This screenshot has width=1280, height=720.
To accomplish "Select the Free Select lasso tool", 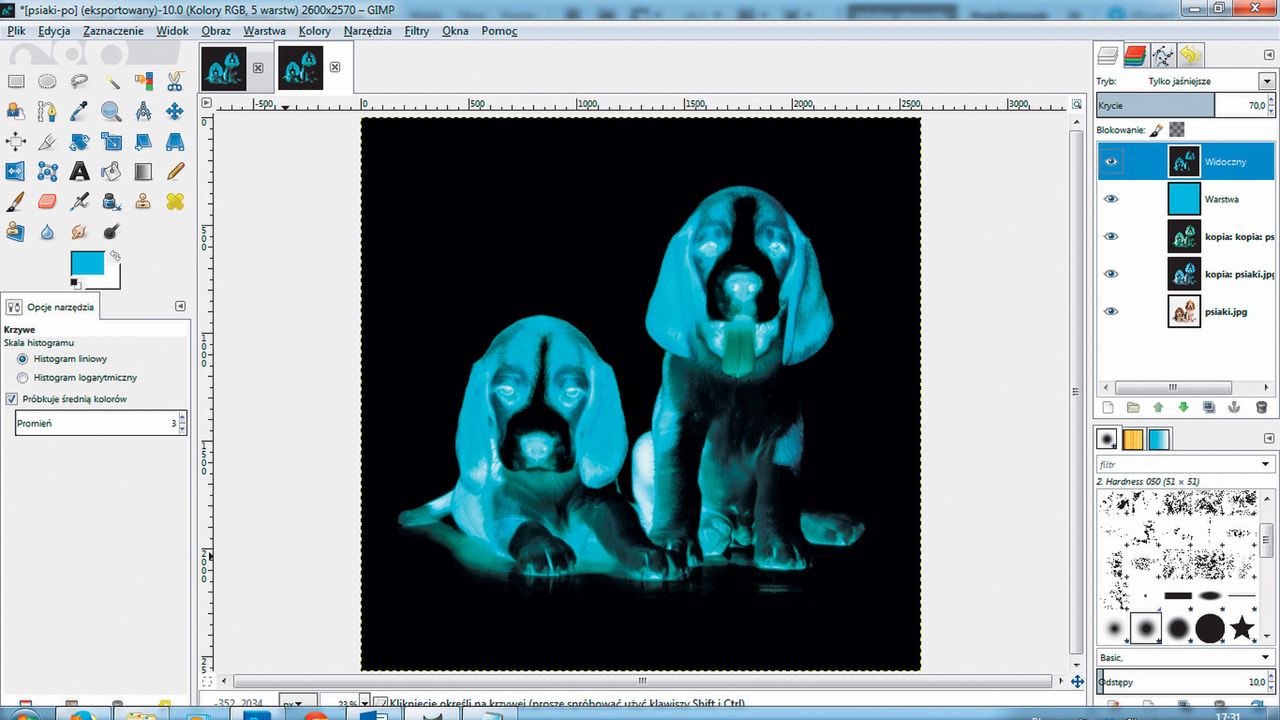I will (x=80, y=81).
